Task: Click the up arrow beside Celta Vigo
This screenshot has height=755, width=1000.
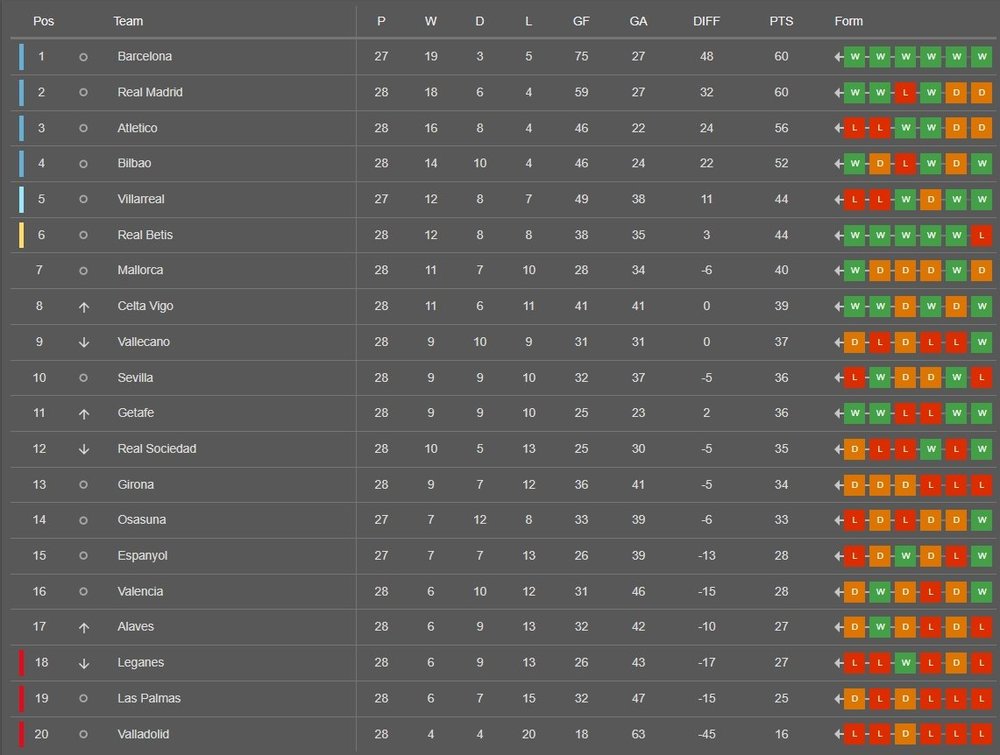Action: tap(84, 307)
